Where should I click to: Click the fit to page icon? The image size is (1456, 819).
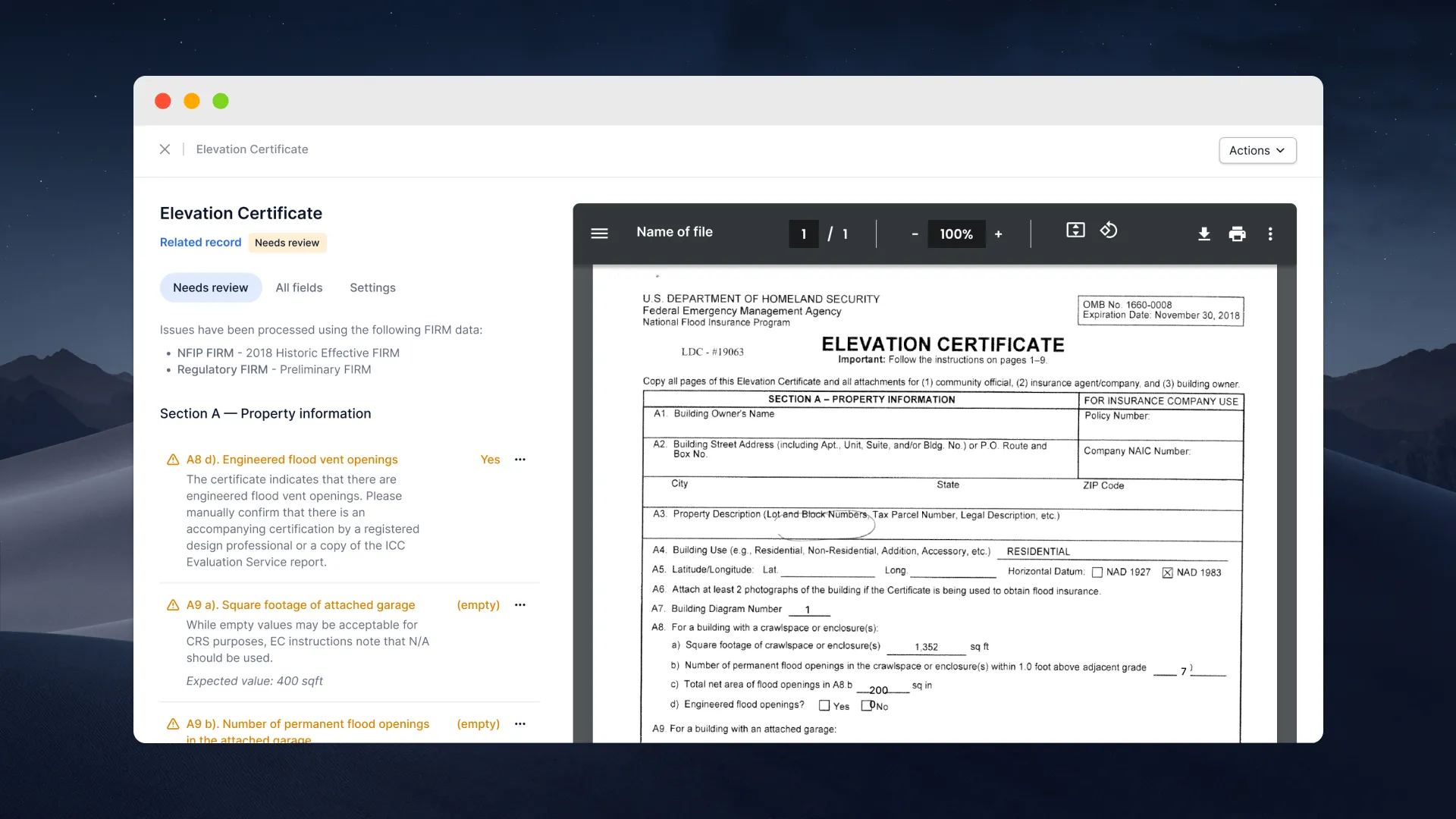[1075, 231]
